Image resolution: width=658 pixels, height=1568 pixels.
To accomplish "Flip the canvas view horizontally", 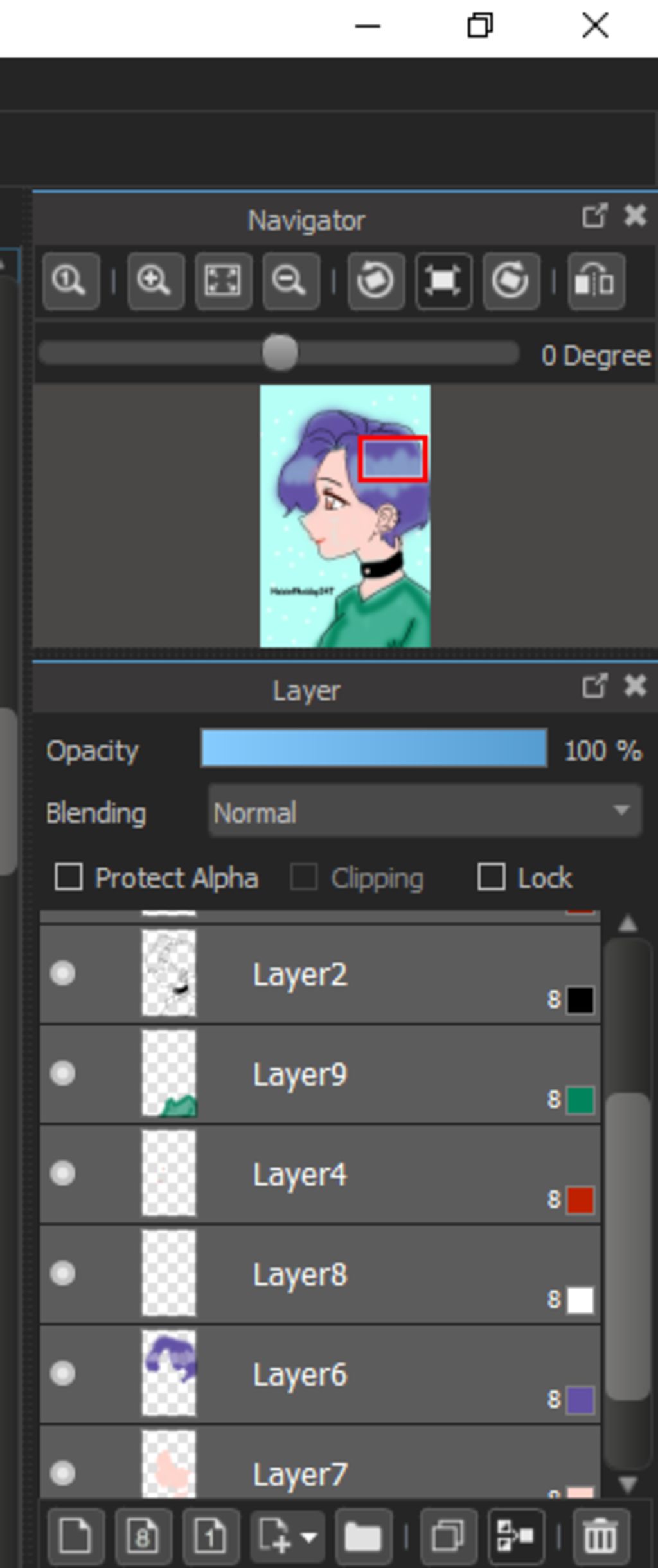I will click(596, 281).
